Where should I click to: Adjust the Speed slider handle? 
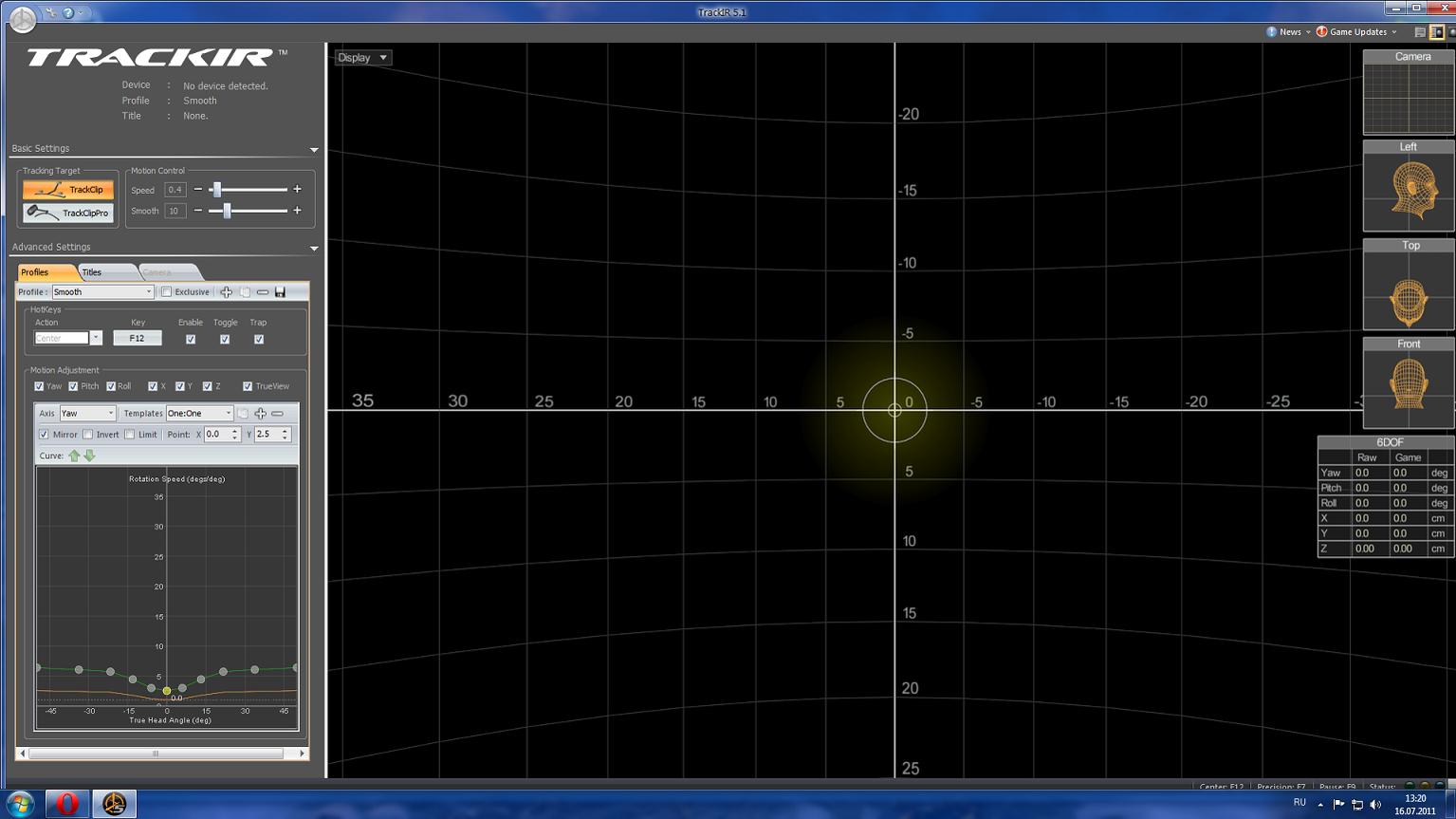tap(216, 190)
